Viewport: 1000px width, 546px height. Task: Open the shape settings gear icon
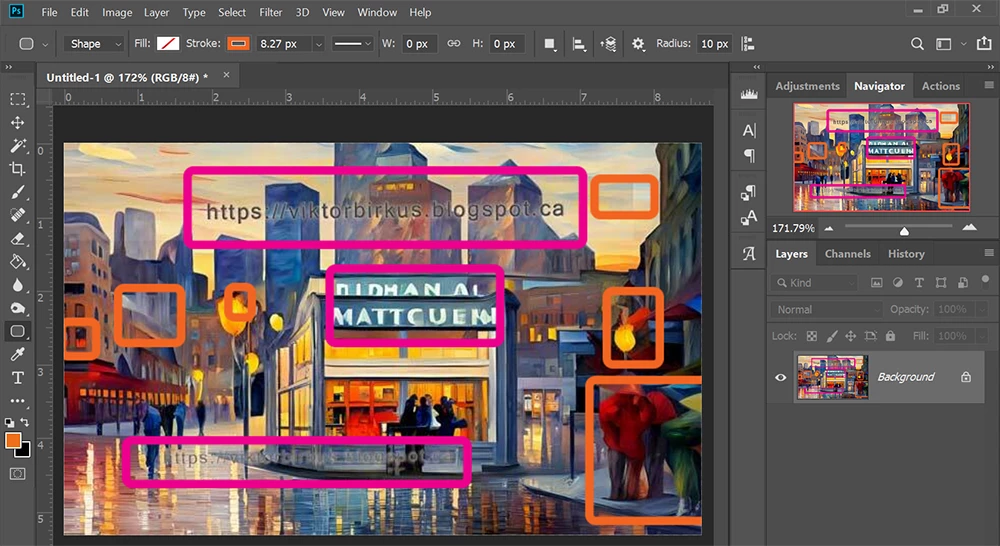pyautogui.click(x=639, y=44)
